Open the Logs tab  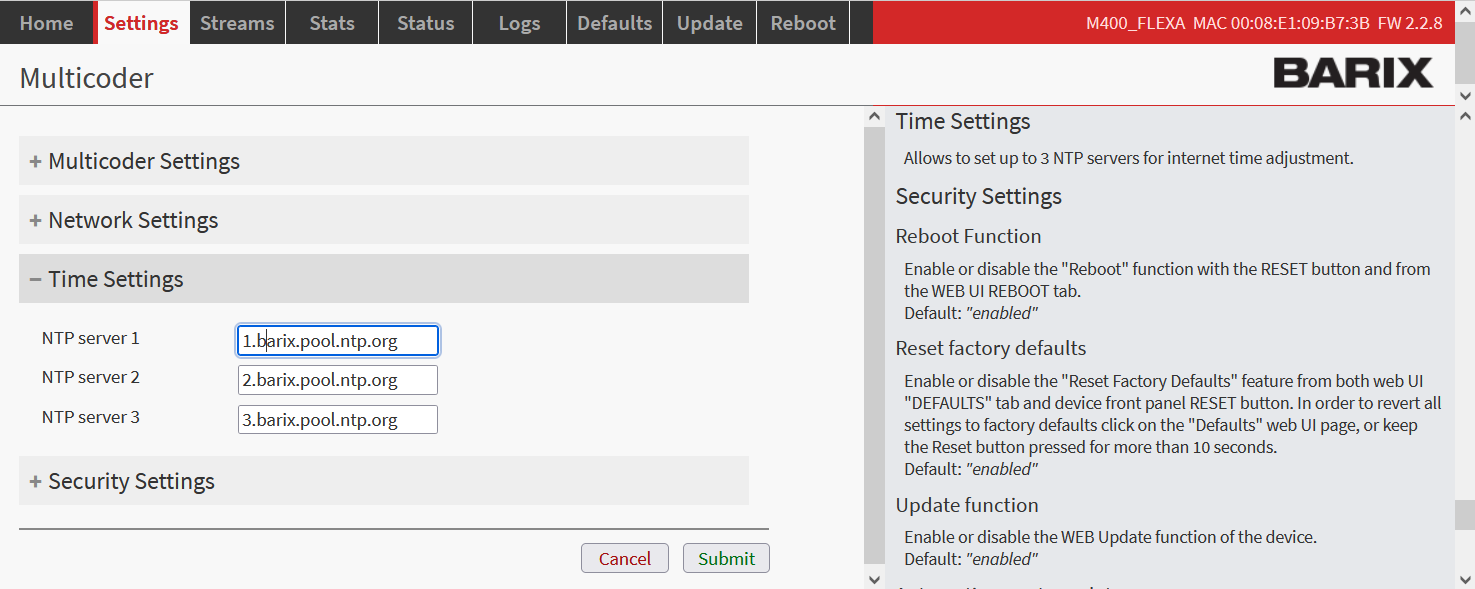point(519,23)
